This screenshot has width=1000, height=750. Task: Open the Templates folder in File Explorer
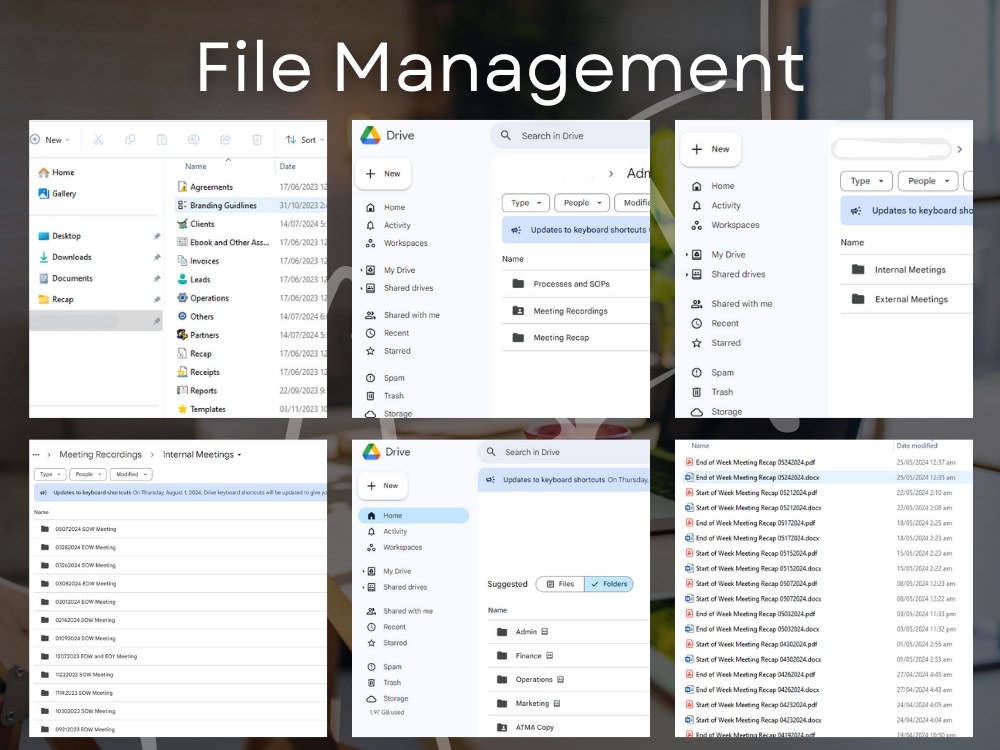tap(201, 409)
